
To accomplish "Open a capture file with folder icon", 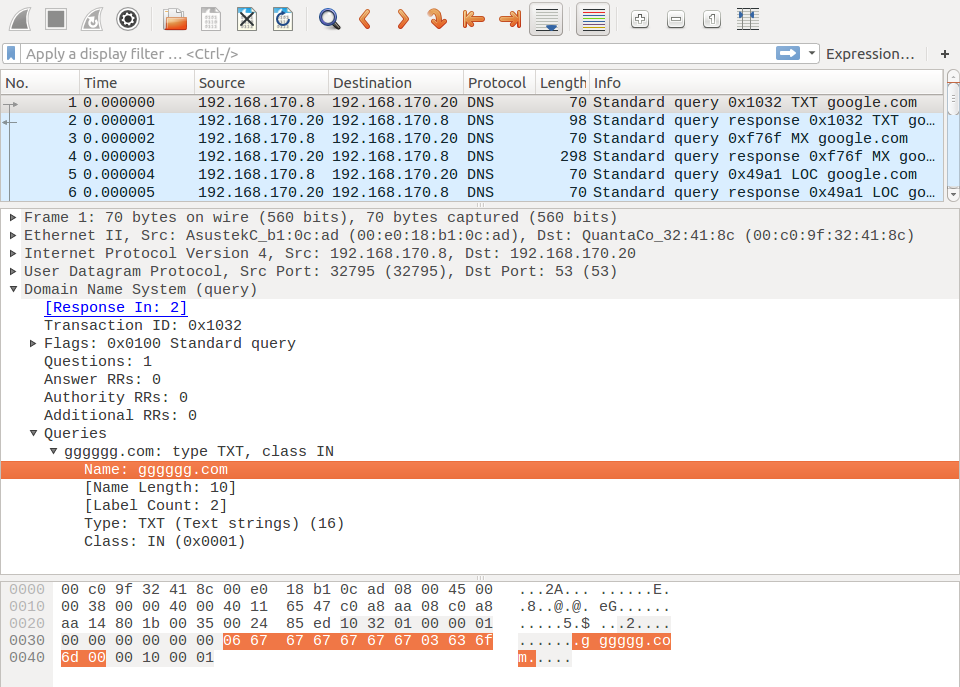I will [175, 18].
